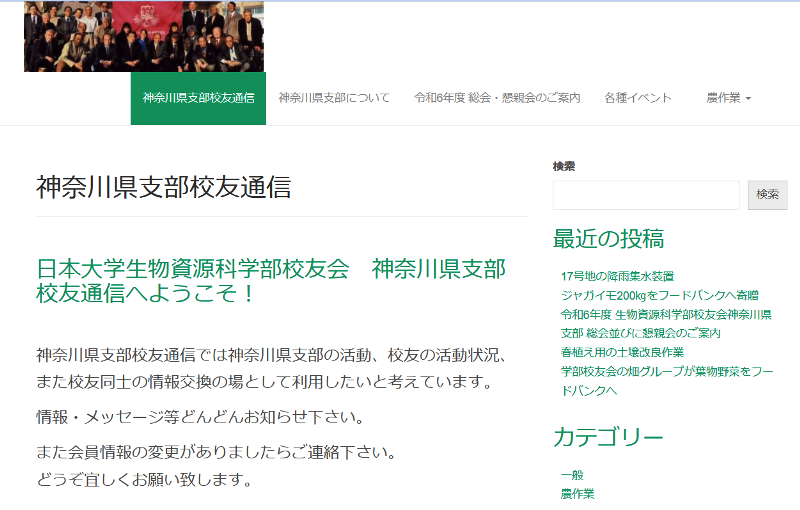Viewport: 800px width, 510px height.
Task: Open the 農作業 category link in sidebar
Action: tap(578, 494)
